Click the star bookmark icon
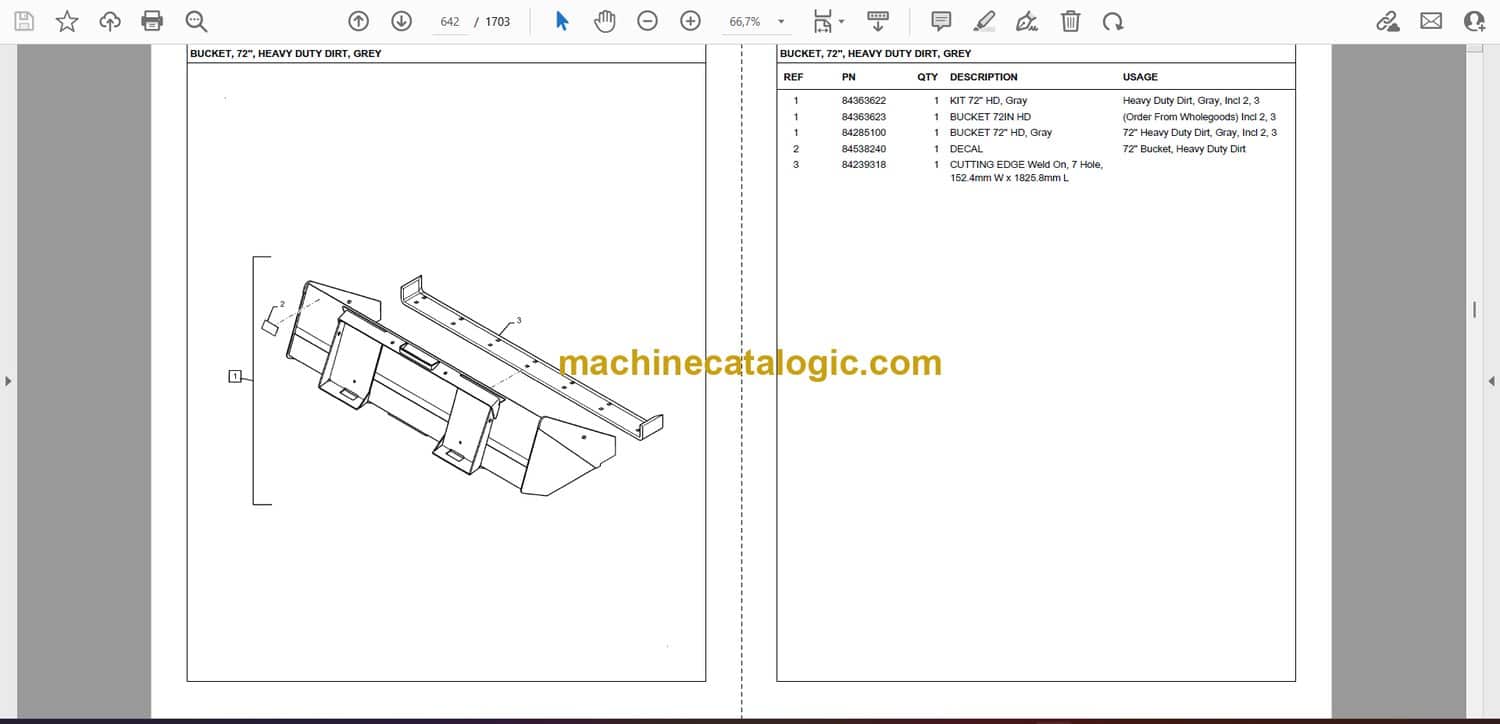The height and width of the screenshot is (724, 1500). click(67, 21)
